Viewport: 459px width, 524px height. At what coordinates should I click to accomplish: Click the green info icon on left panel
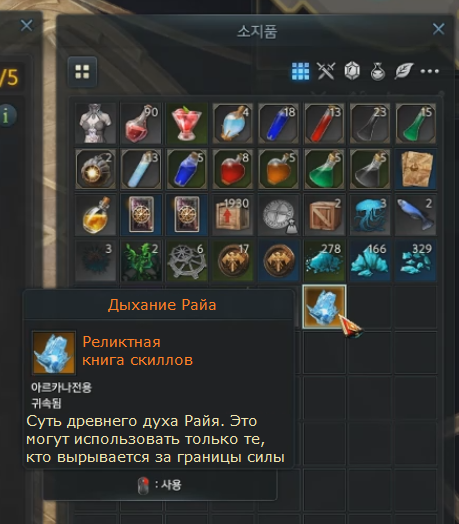(x=6, y=115)
